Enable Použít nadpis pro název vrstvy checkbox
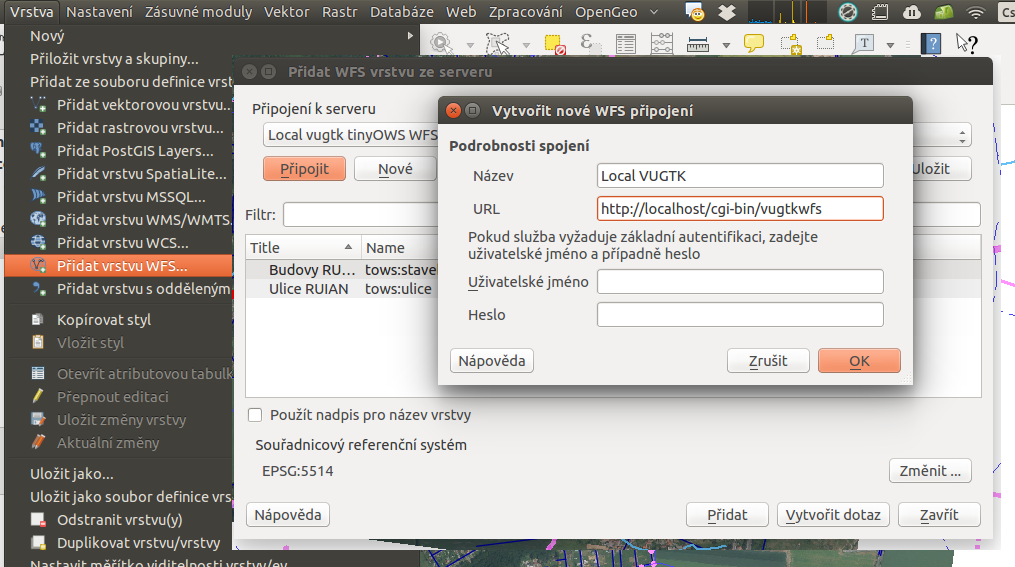Screen dimensions: 1015x567 (255, 415)
